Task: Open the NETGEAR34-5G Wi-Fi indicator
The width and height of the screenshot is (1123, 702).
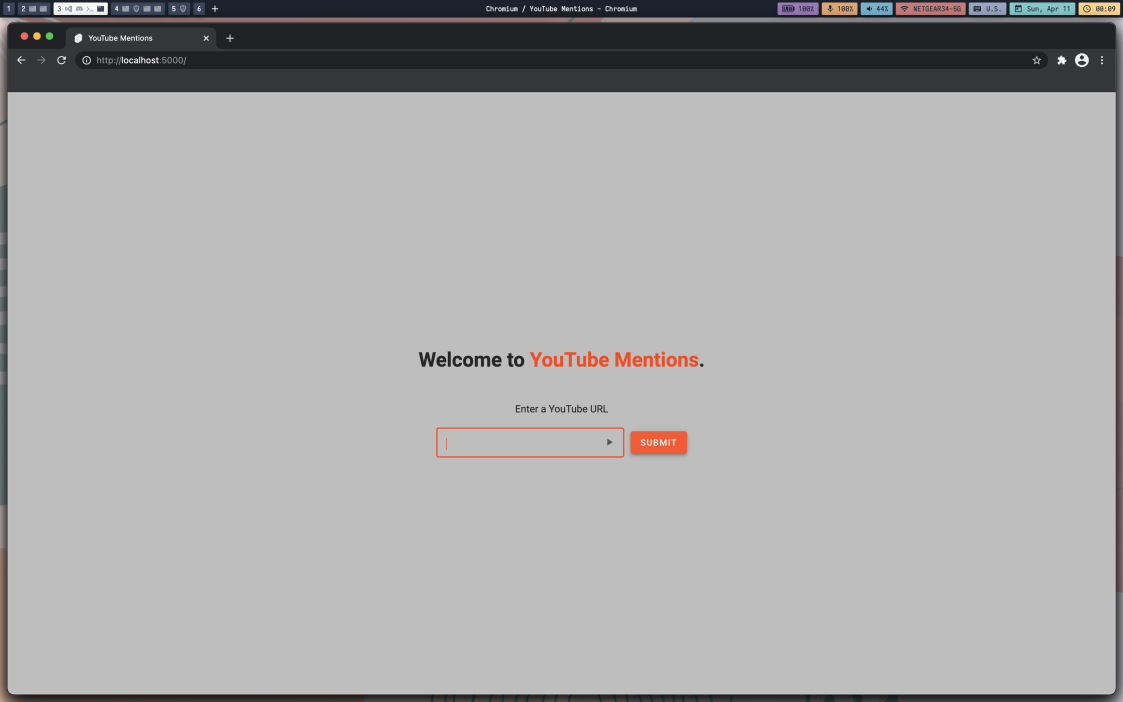Action: (930, 9)
